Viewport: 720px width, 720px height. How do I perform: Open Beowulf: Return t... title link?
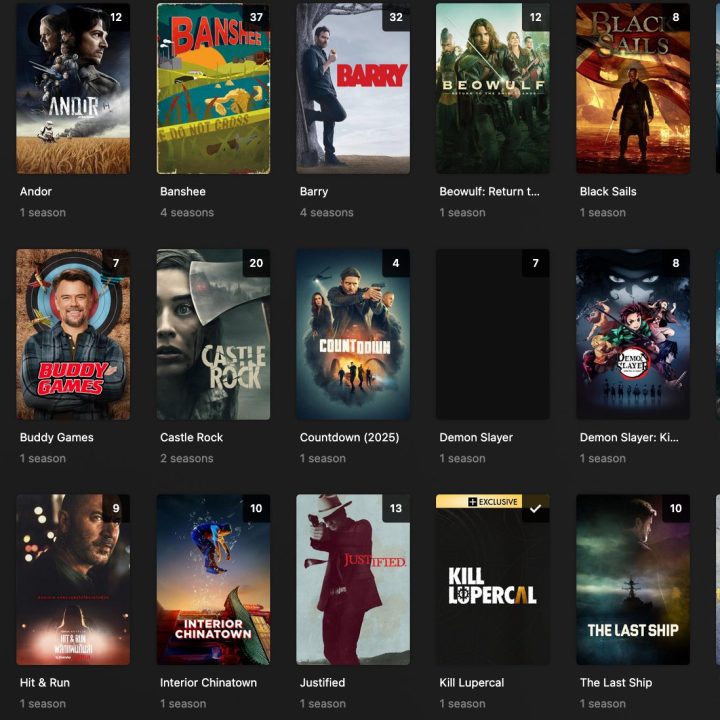489,191
